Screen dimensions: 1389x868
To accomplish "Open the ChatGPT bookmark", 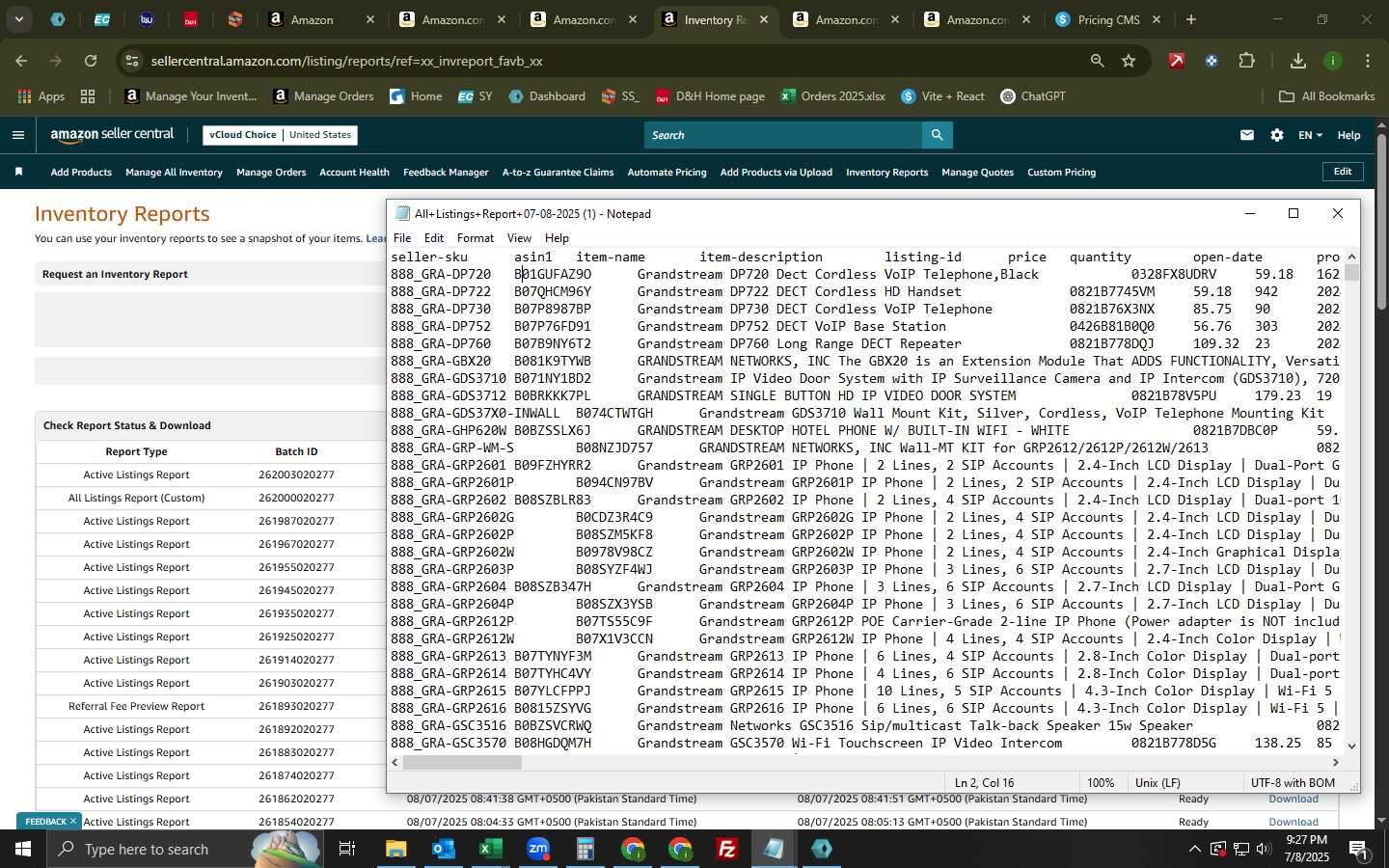I will pos(1033,96).
